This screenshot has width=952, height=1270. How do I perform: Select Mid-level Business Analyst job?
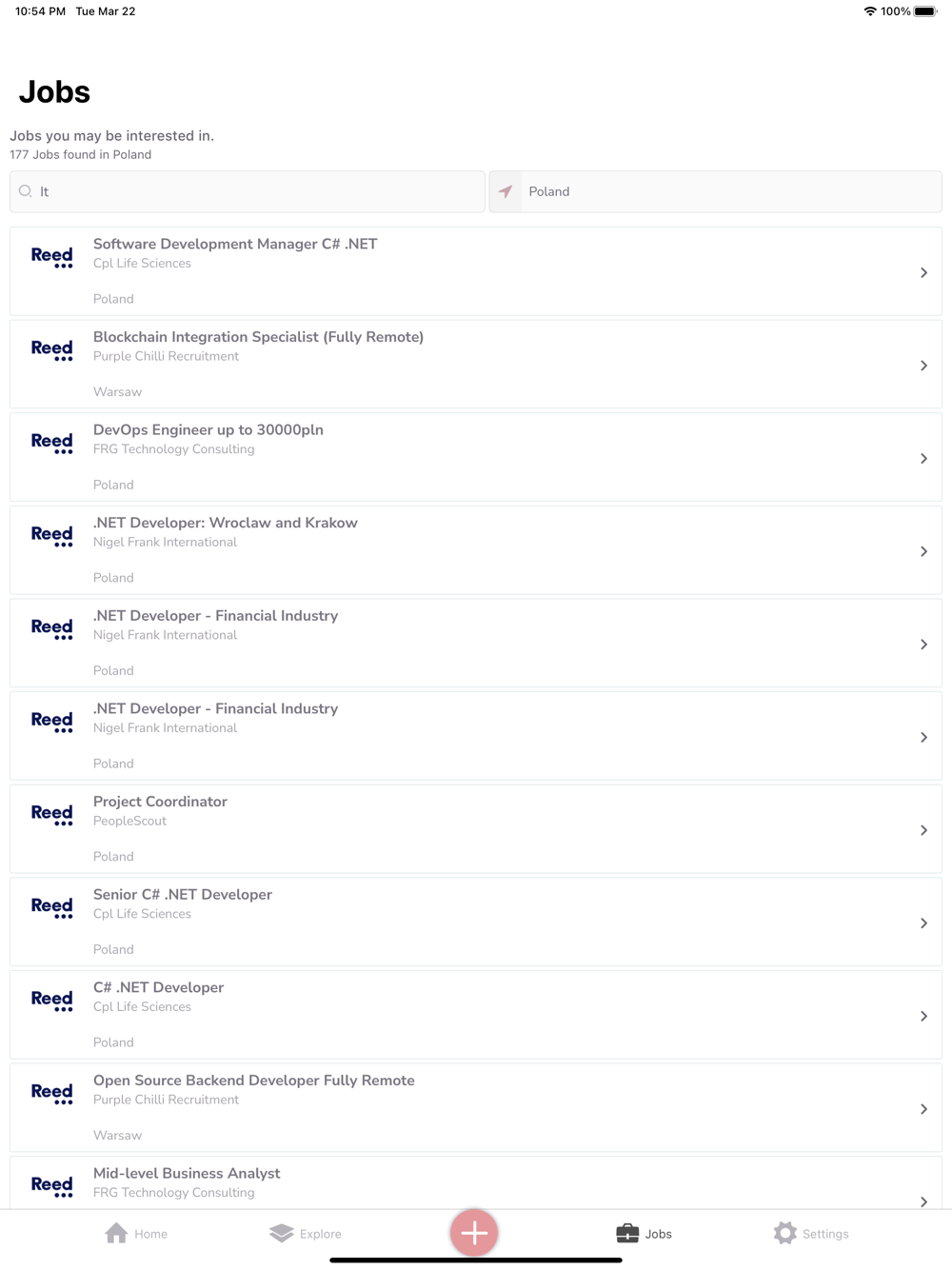(476, 1182)
